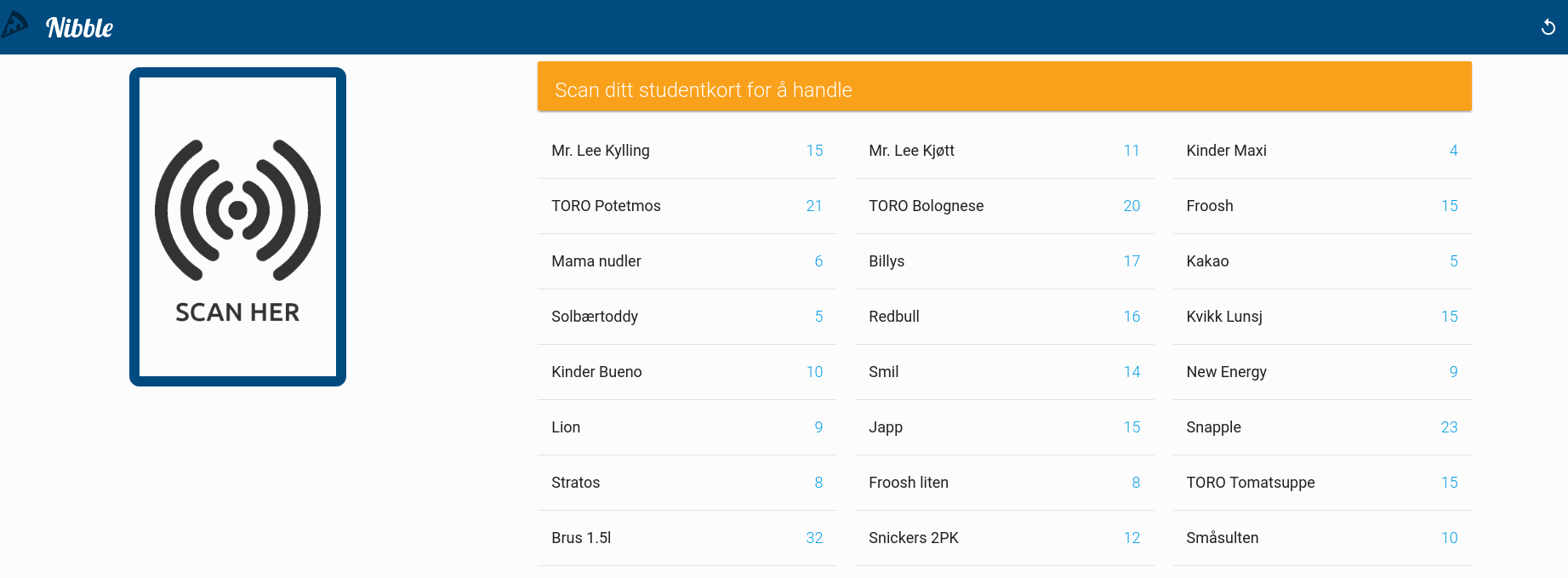The width and height of the screenshot is (1568, 578).
Task: Choose Mama nudler from the list
Action: (x=687, y=261)
